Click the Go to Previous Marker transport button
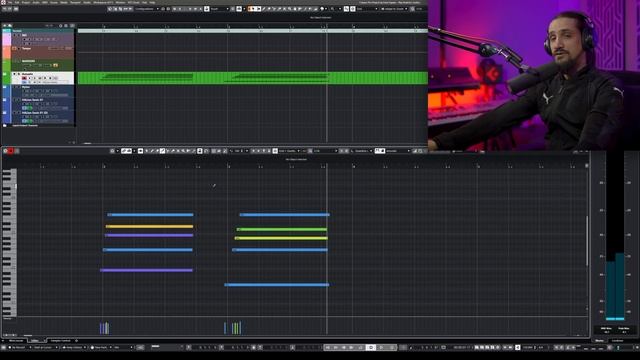Screen dimensions: 640x360 (x=327, y=347)
